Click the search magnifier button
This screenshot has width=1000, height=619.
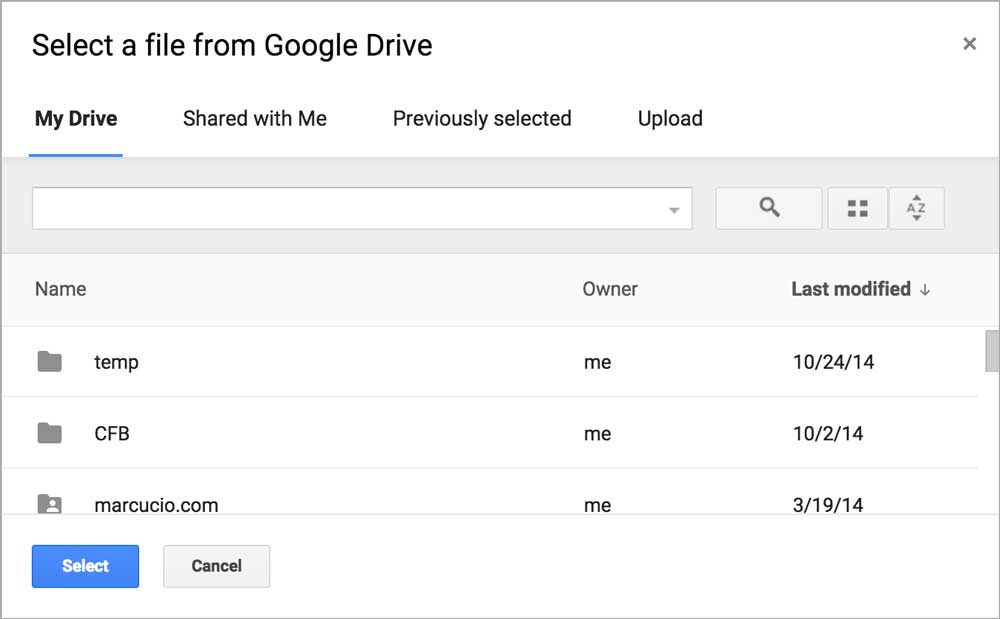click(x=768, y=208)
